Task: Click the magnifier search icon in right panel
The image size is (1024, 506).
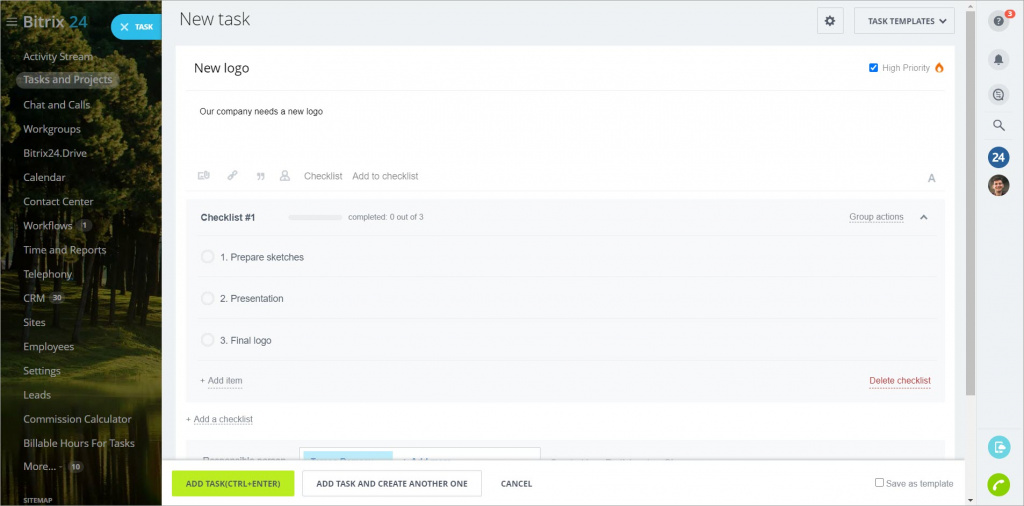Action: click(x=998, y=125)
